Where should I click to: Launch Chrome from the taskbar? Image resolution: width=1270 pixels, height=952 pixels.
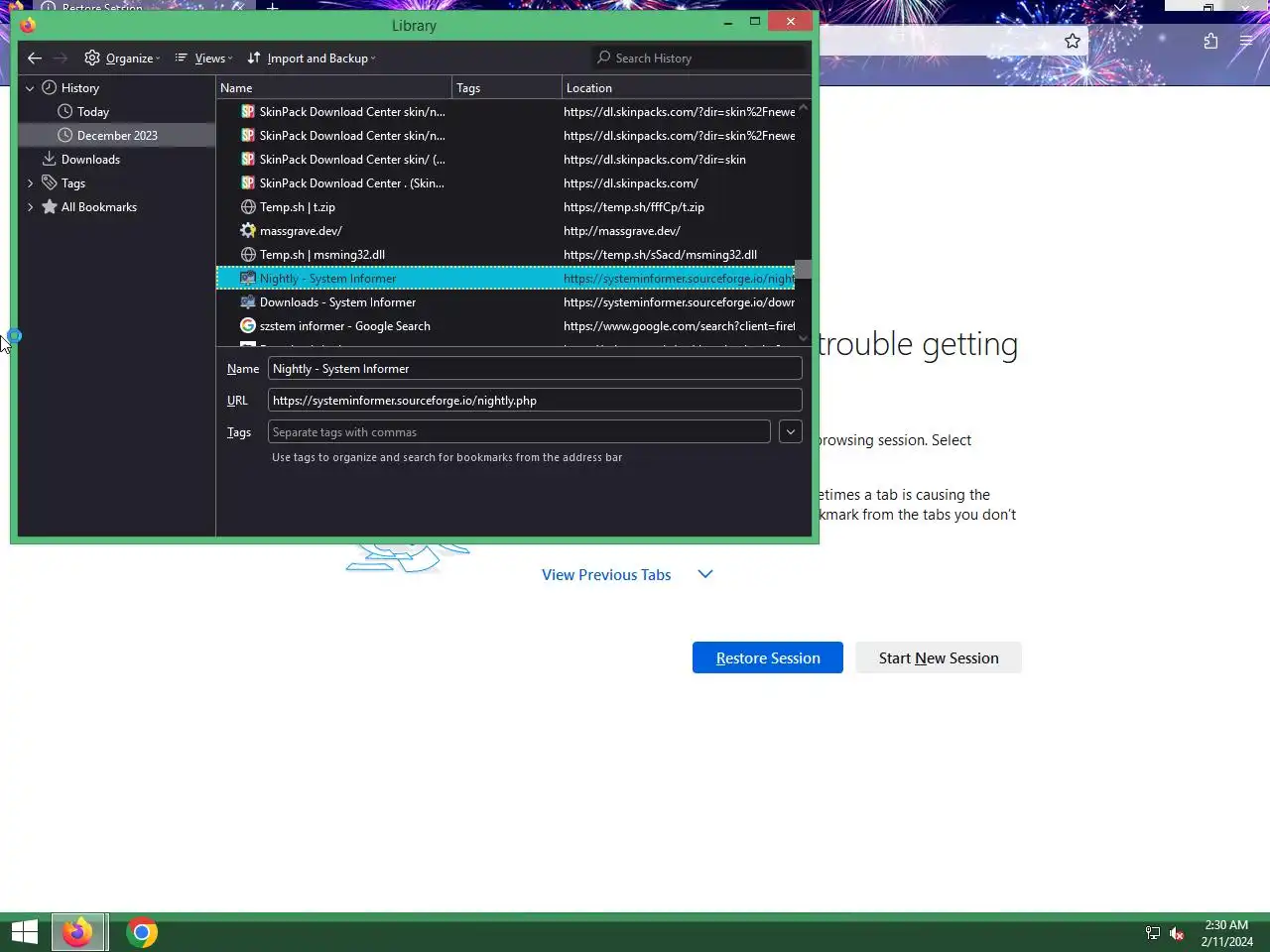tap(142, 932)
